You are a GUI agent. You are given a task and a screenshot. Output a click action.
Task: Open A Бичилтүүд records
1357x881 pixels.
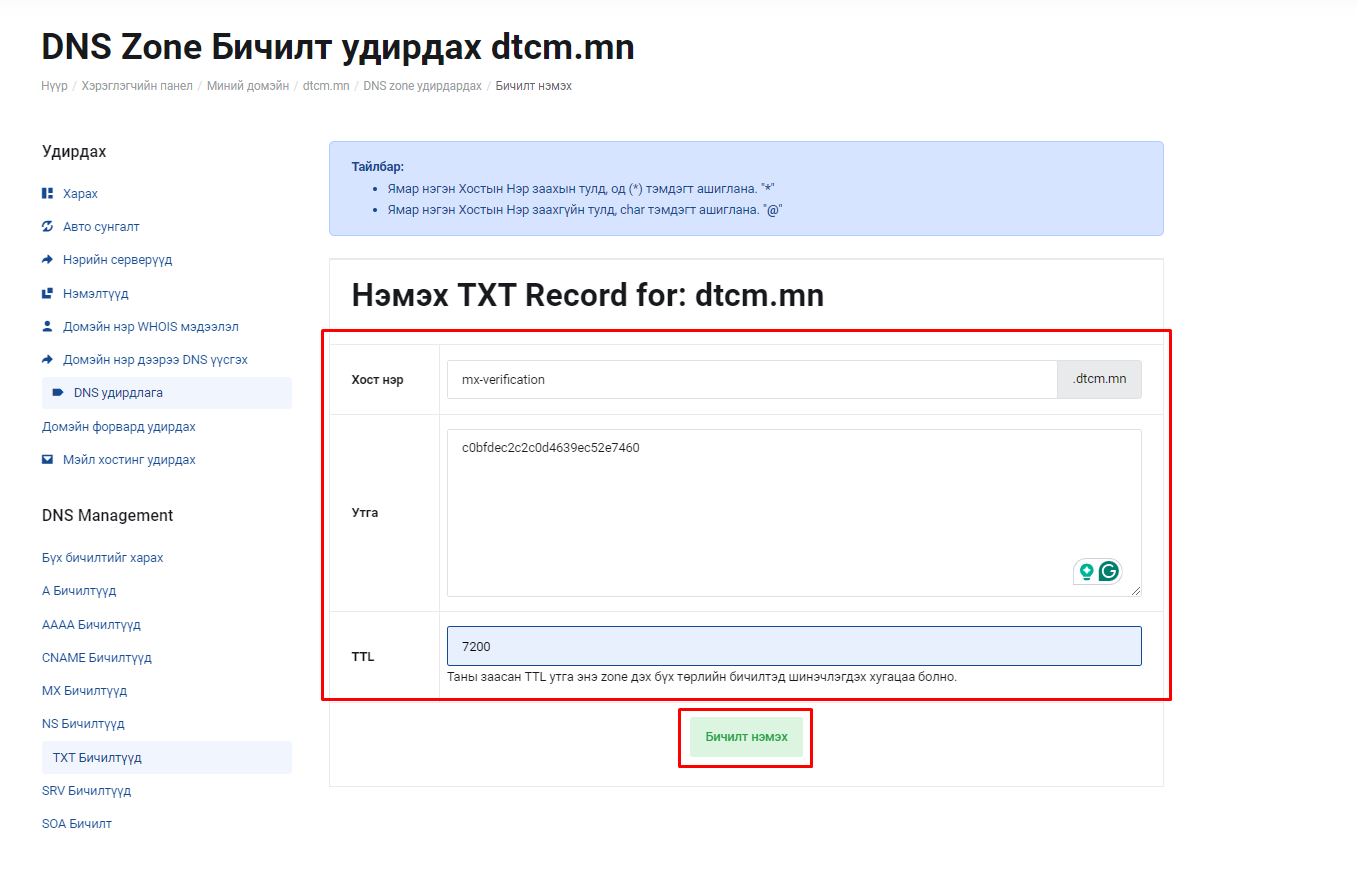(79, 591)
